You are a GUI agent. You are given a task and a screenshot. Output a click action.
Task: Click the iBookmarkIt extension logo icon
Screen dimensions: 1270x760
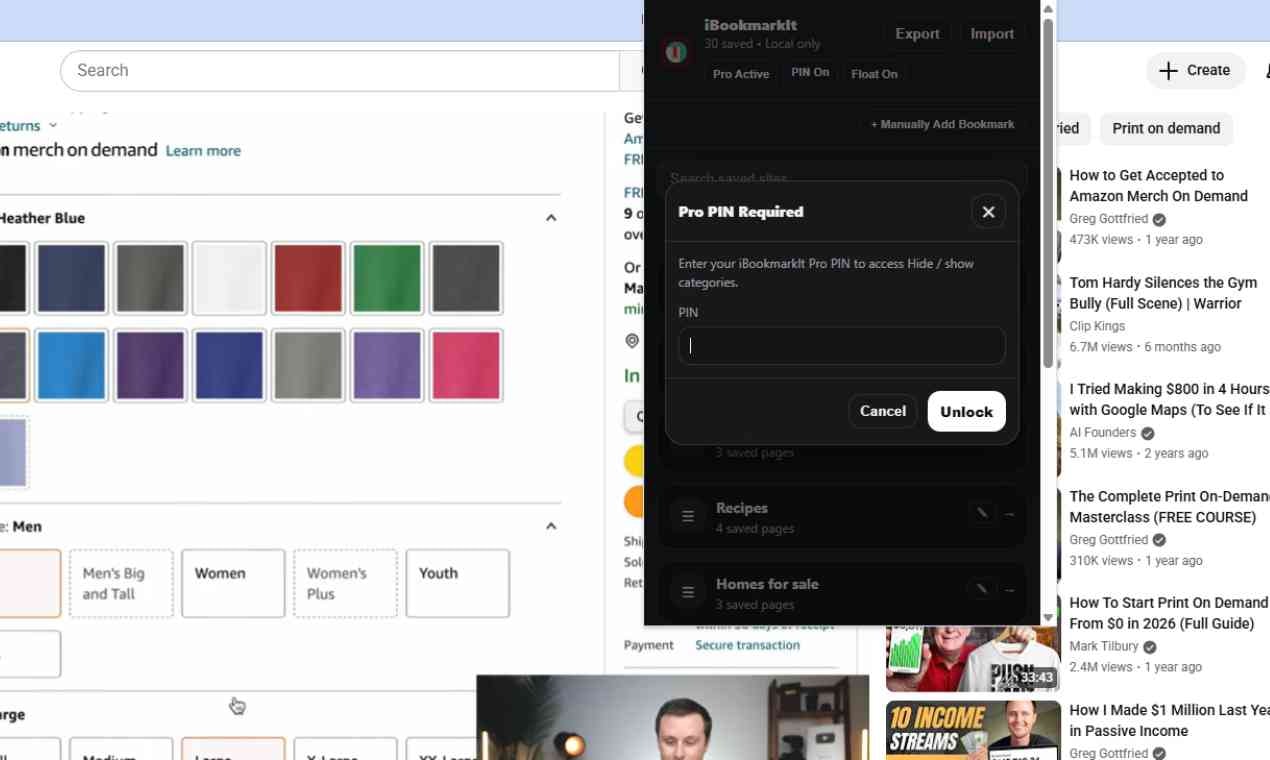point(676,52)
